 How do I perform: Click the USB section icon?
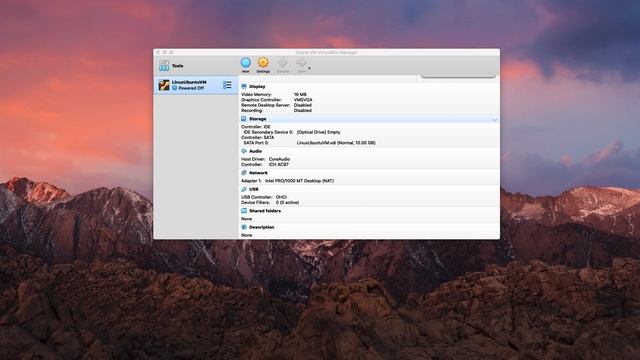[x=244, y=189]
